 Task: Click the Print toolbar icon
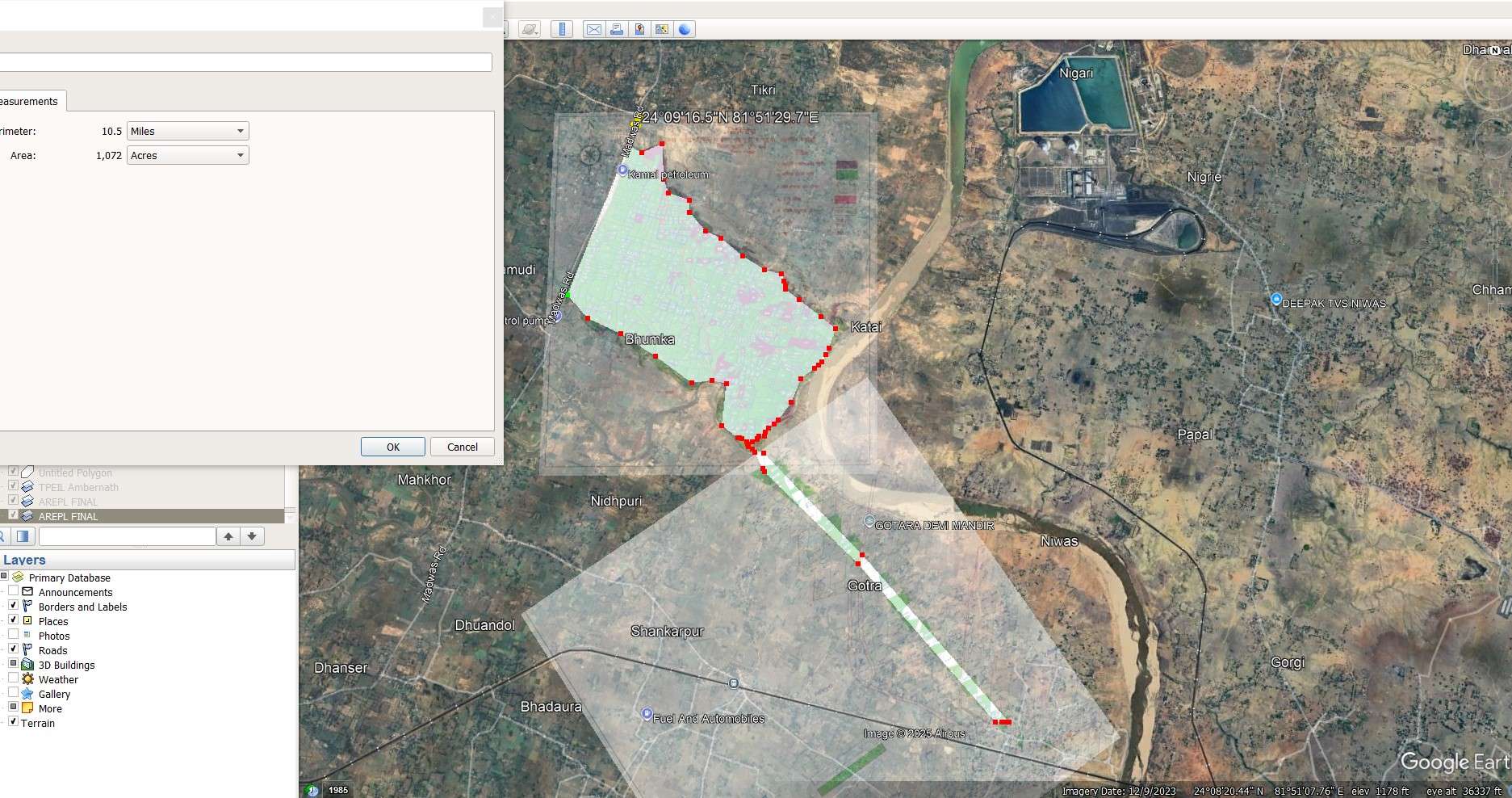coord(617,29)
